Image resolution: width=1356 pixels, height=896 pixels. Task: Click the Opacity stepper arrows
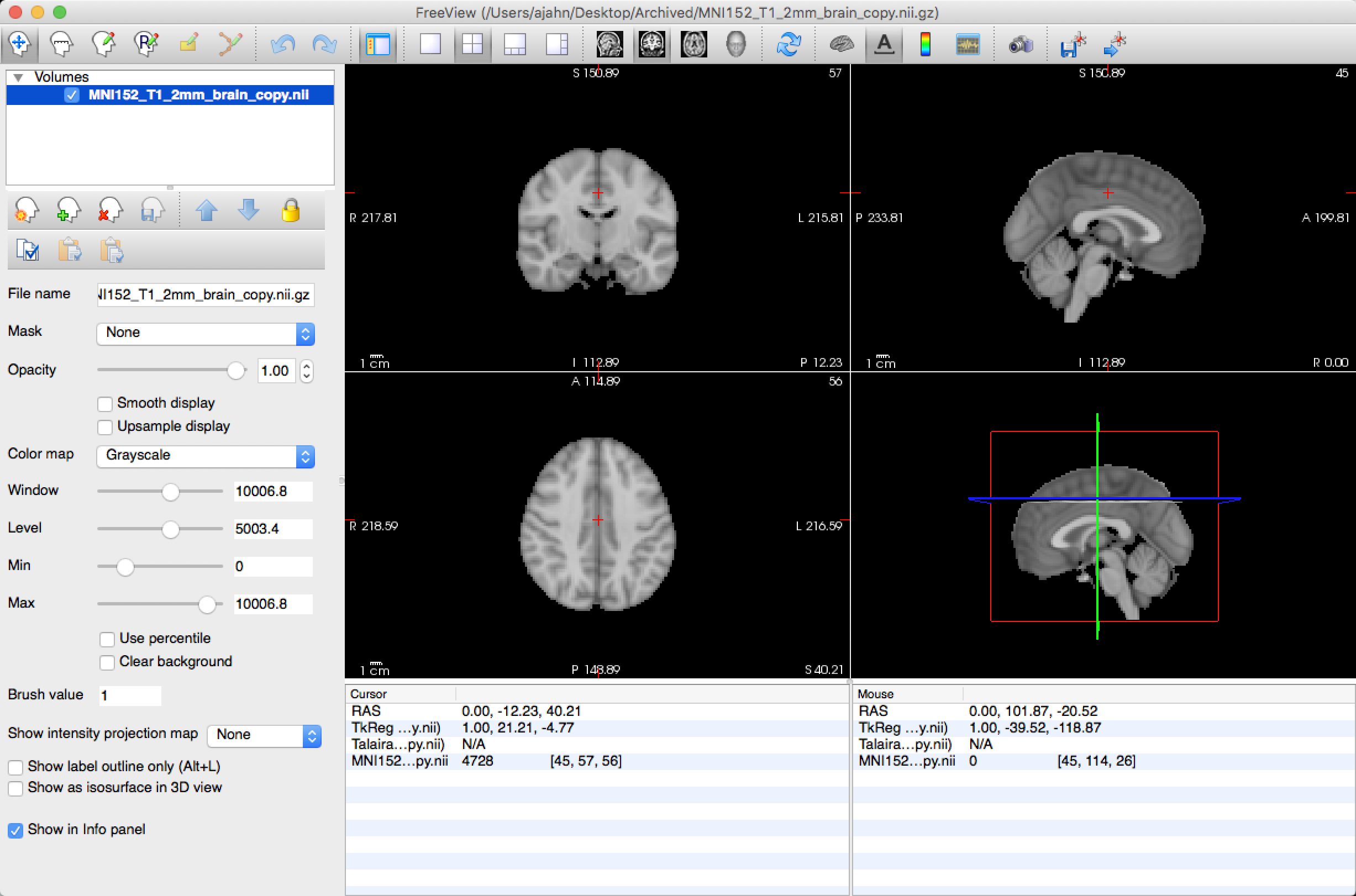tap(307, 371)
